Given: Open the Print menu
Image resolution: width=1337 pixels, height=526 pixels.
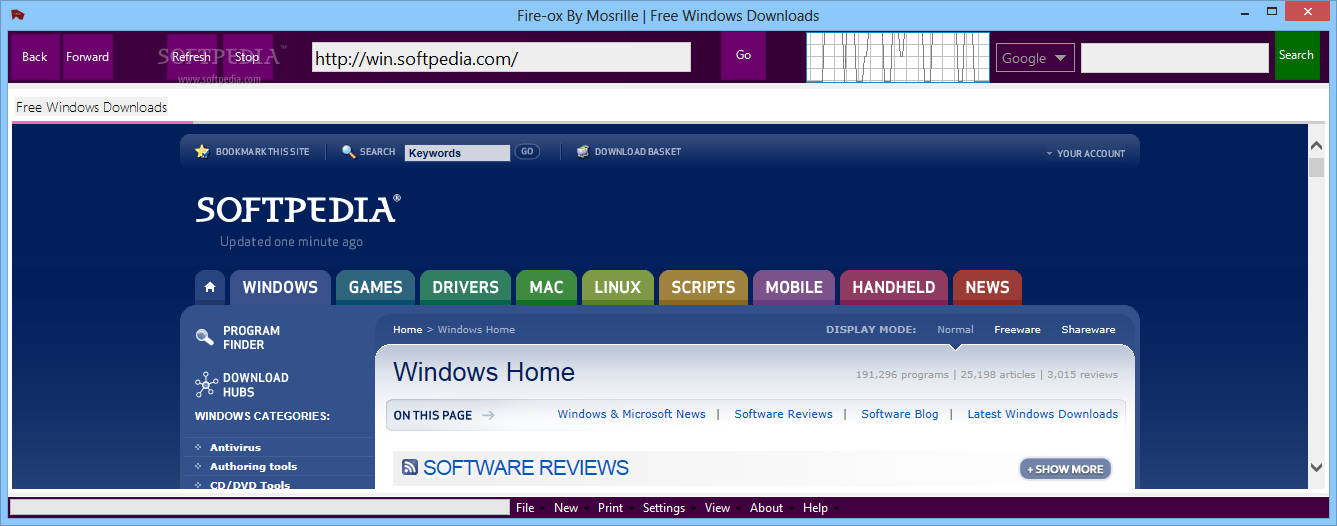Looking at the screenshot, I should coord(610,508).
